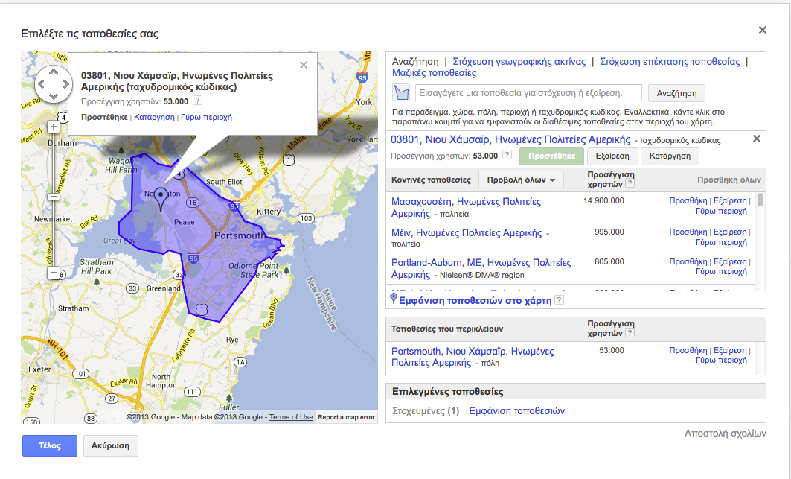The image size is (791, 479).
Task: Click the blue Τέλος button
Action: (49, 446)
